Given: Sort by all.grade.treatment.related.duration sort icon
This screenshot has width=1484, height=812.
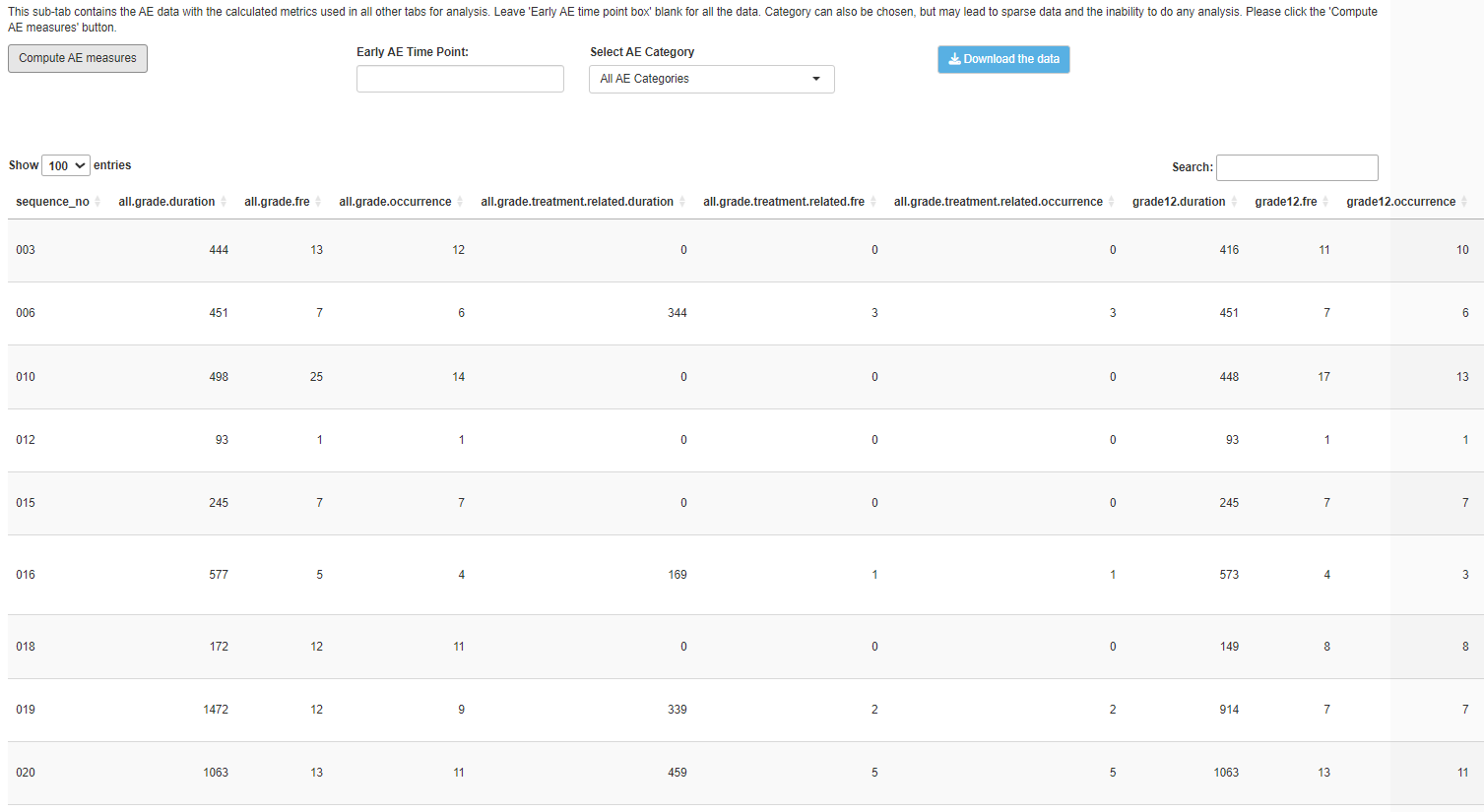Looking at the screenshot, I should [x=682, y=202].
